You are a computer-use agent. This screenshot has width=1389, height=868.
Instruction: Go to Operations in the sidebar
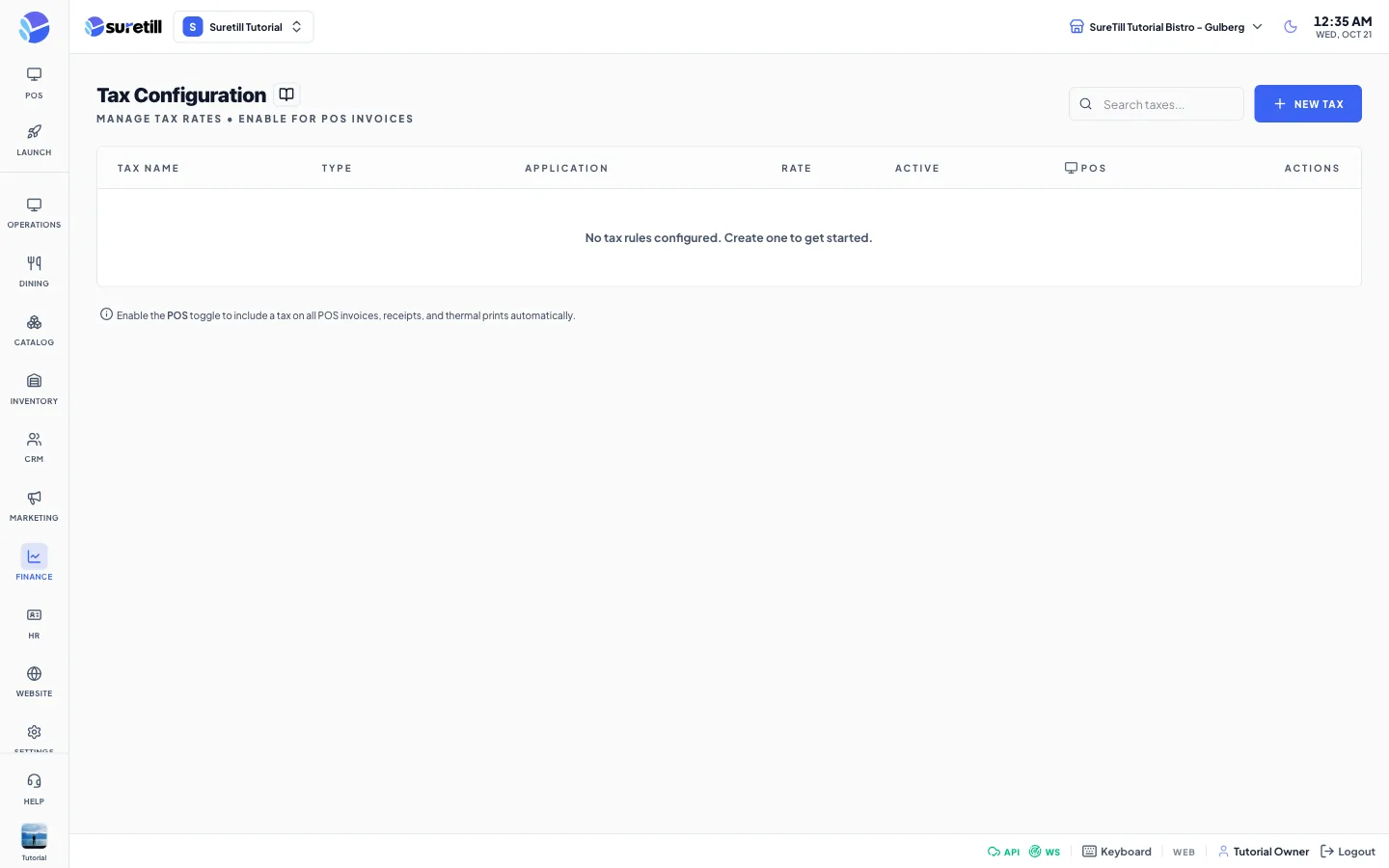coord(34,213)
